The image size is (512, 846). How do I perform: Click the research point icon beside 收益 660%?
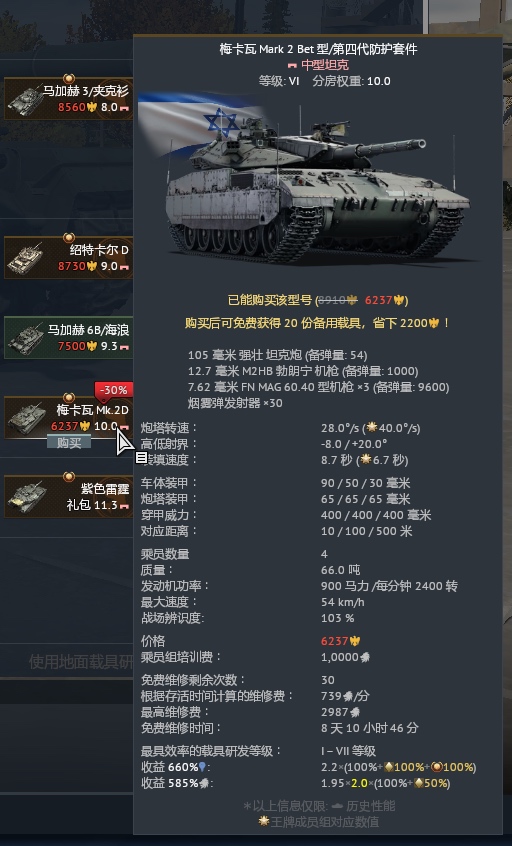pyautogui.click(x=203, y=767)
